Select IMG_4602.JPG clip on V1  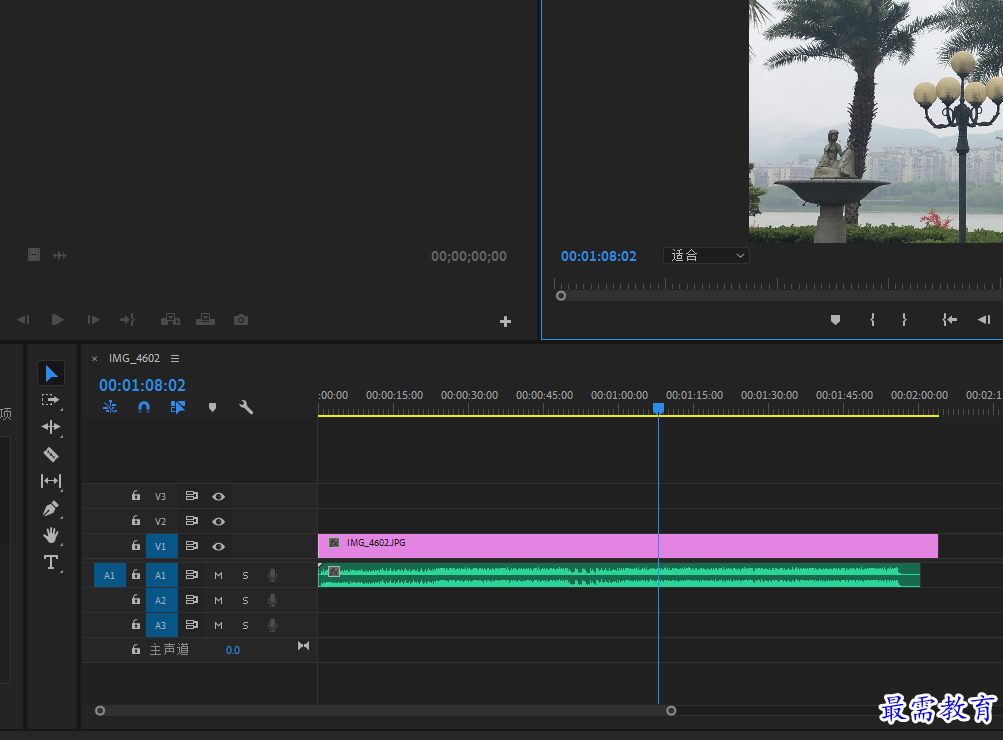pyautogui.click(x=628, y=546)
